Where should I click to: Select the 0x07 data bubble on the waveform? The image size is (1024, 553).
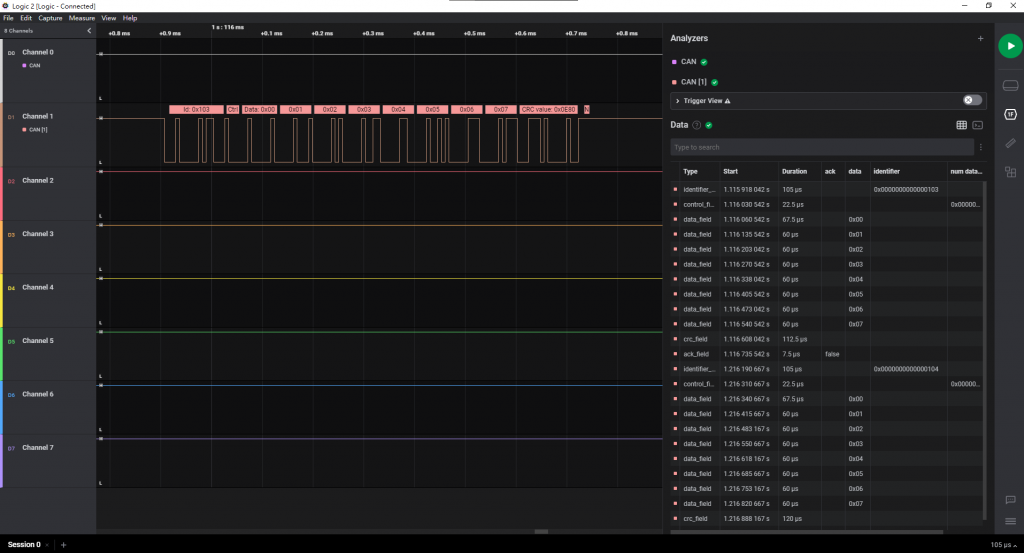click(500, 110)
